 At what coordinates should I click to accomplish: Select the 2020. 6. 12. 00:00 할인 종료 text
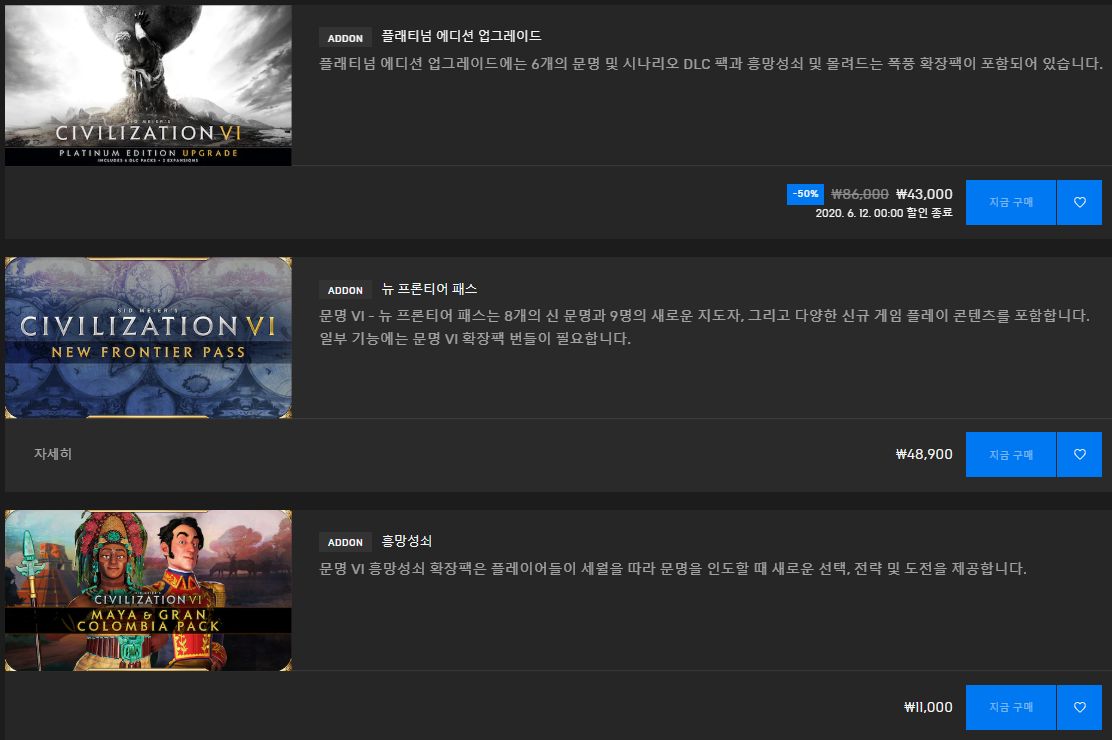click(884, 213)
